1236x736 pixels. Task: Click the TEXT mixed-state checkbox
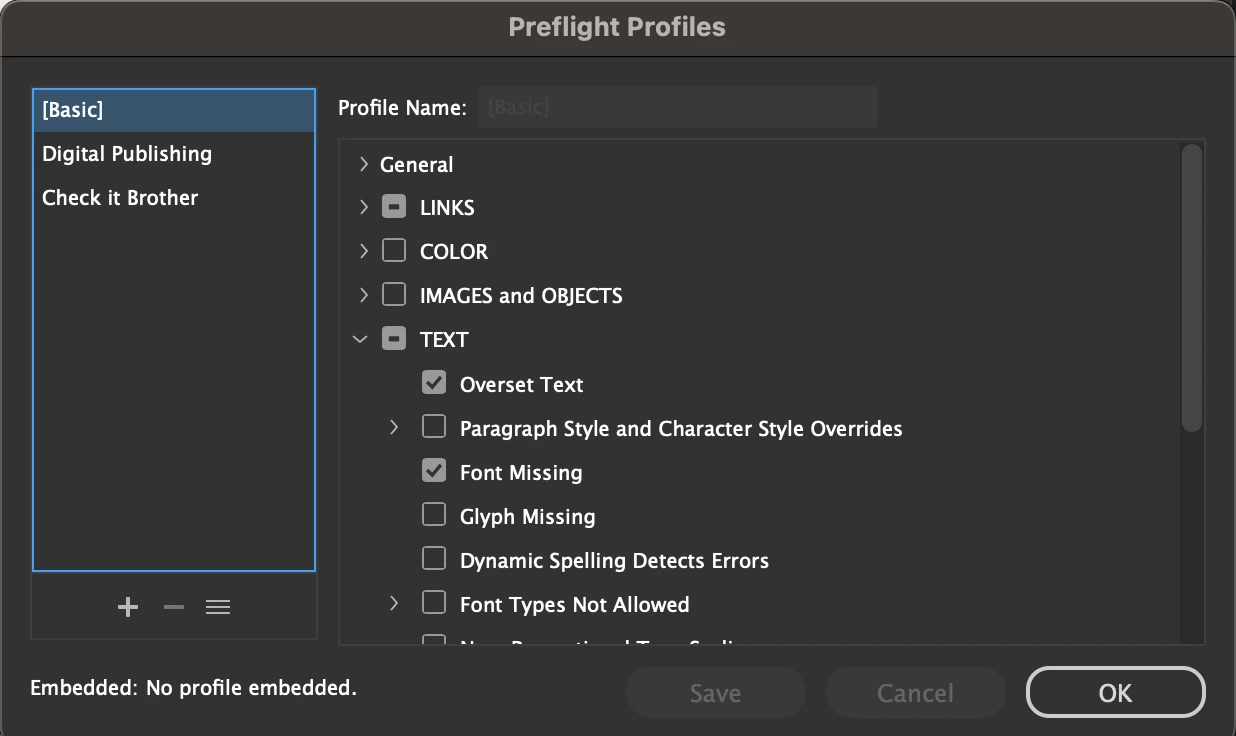394,340
